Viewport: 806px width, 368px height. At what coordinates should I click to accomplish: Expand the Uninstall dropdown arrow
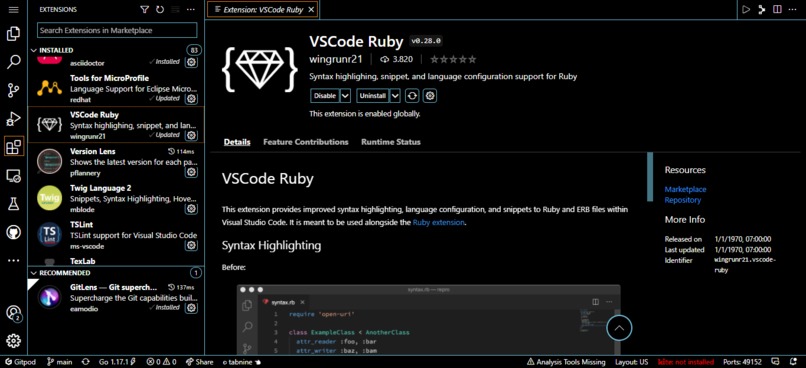point(395,96)
